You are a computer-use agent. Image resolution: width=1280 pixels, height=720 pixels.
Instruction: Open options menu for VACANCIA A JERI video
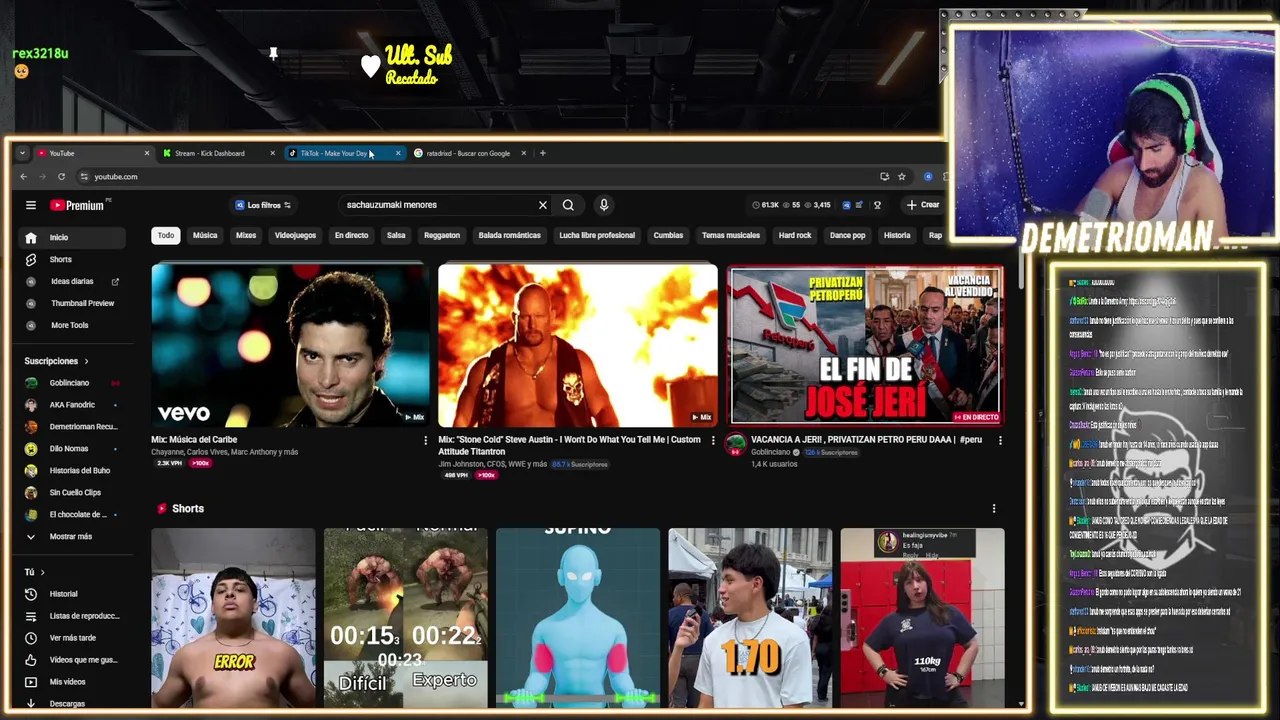tap(1000, 440)
